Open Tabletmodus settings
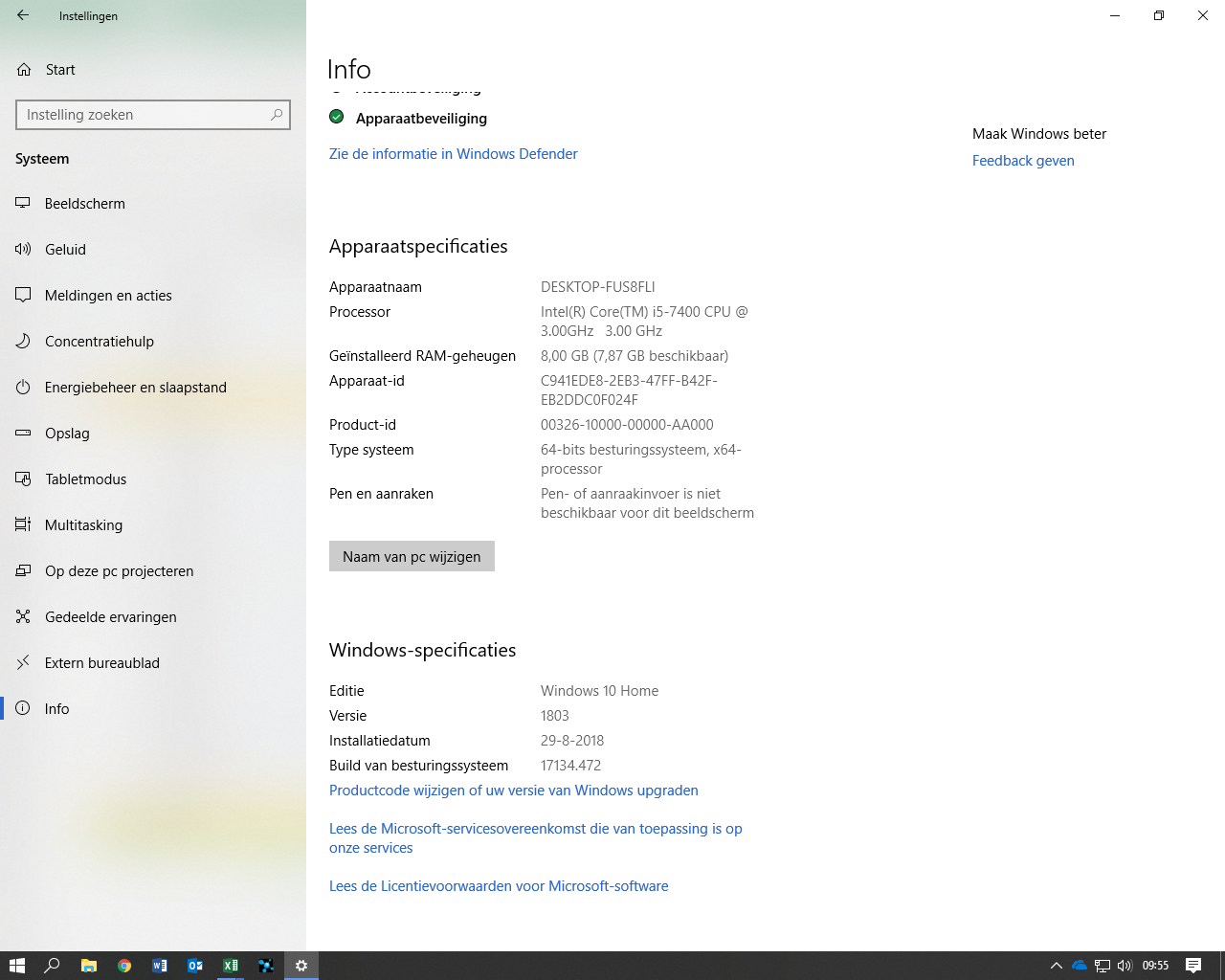1225x980 pixels. [85, 479]
